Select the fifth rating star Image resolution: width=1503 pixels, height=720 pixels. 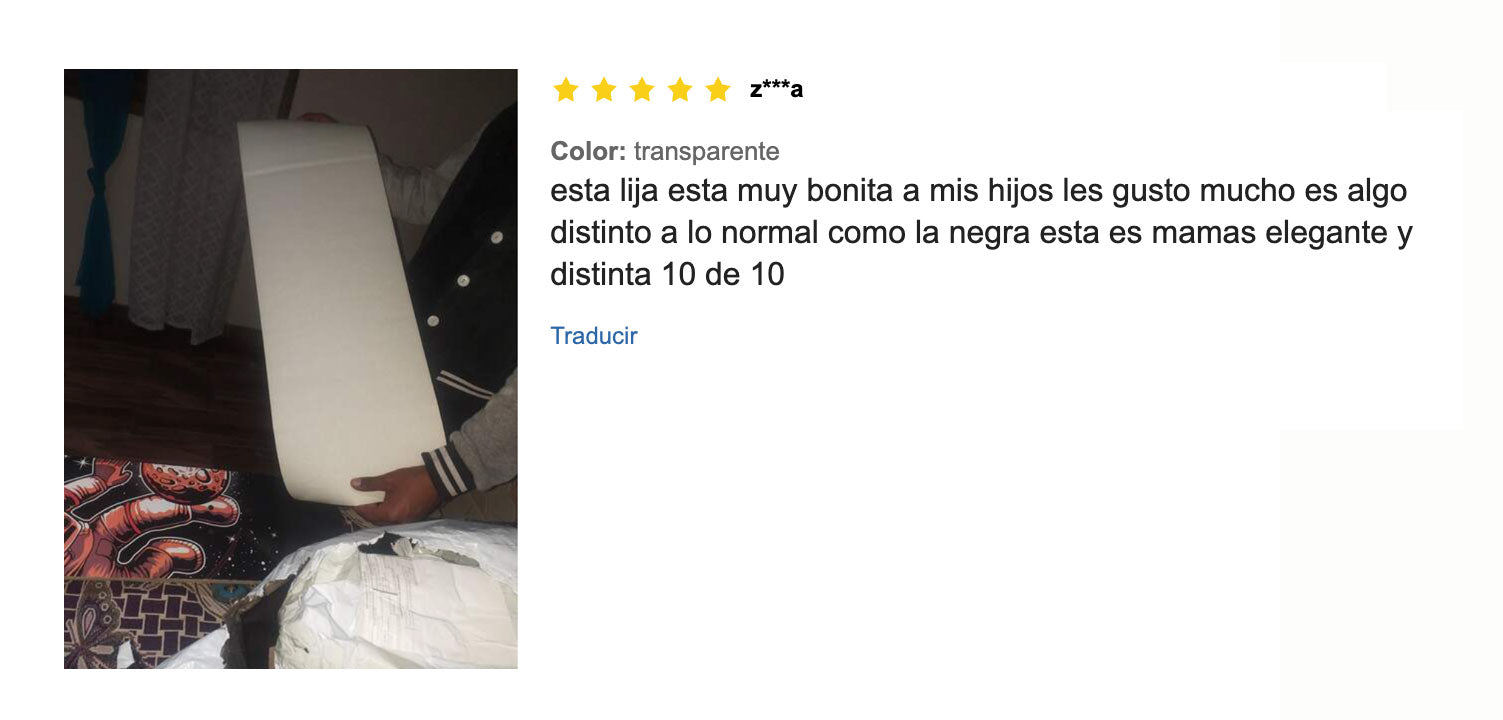point(718,90)
